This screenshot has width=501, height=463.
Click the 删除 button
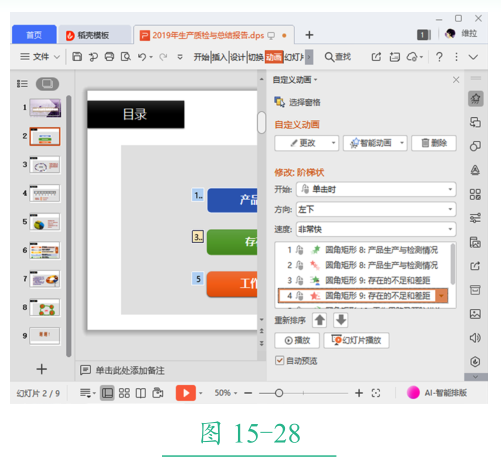434,143
